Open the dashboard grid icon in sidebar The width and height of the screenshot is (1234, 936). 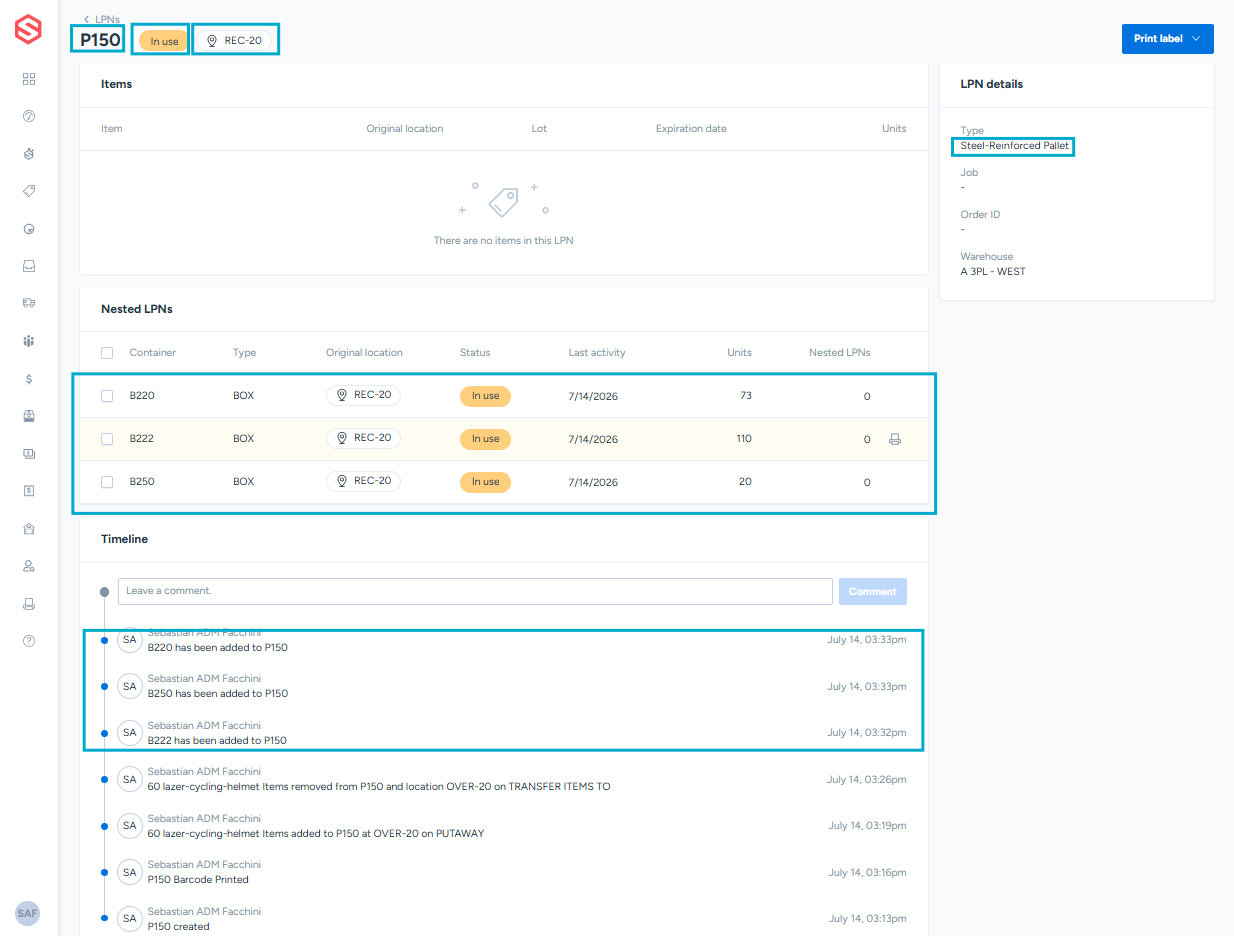tap(29, 78)
